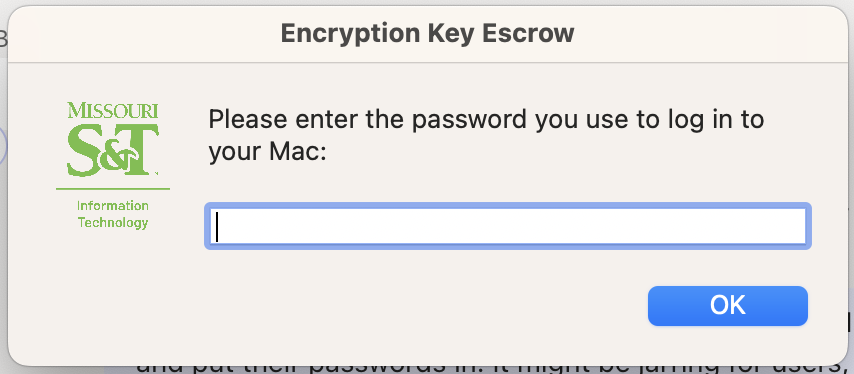Confirm the dialog with the OK button
The height and width of the screenshot is (374, 854).
pyautogui.click(x=728, y=306)
